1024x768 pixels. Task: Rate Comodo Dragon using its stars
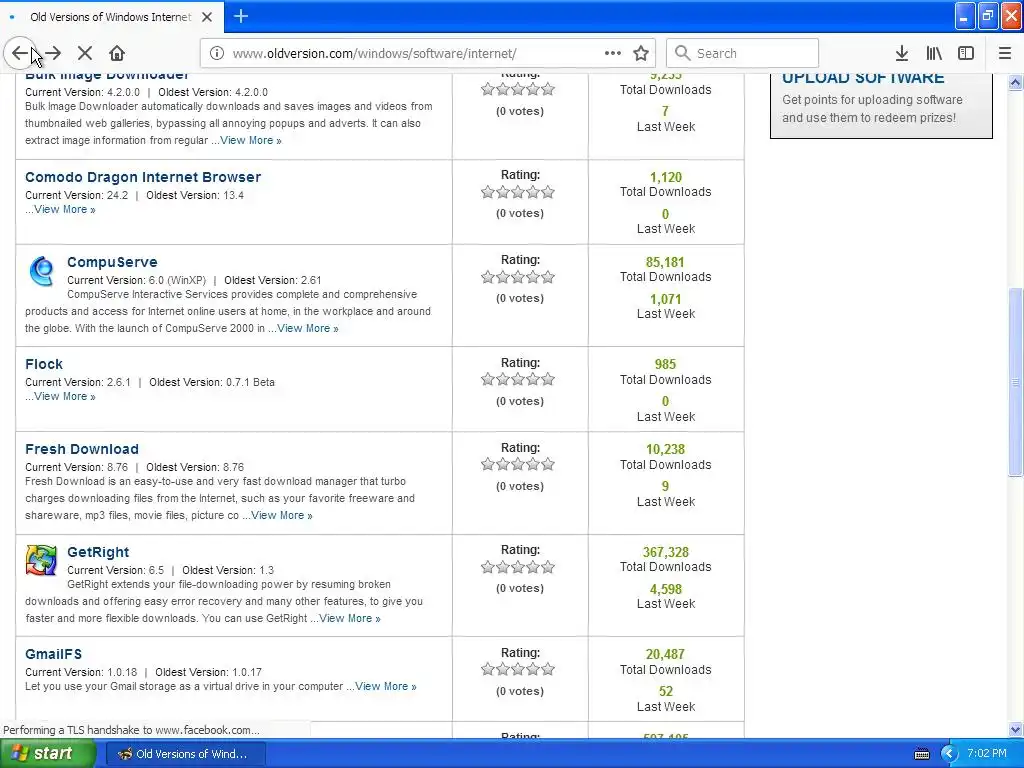click(518, 192)
